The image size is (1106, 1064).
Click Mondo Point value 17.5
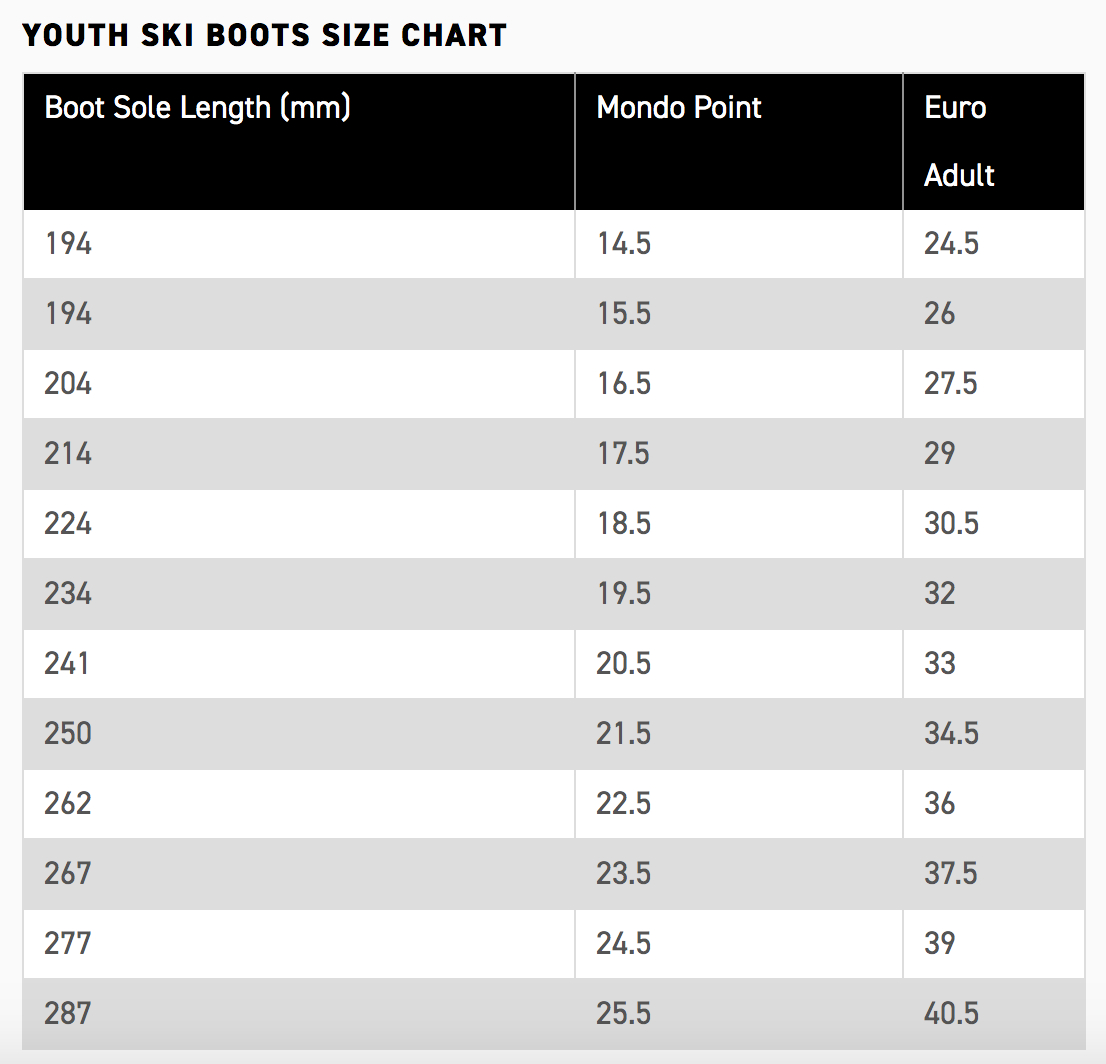tap(624, 454)
